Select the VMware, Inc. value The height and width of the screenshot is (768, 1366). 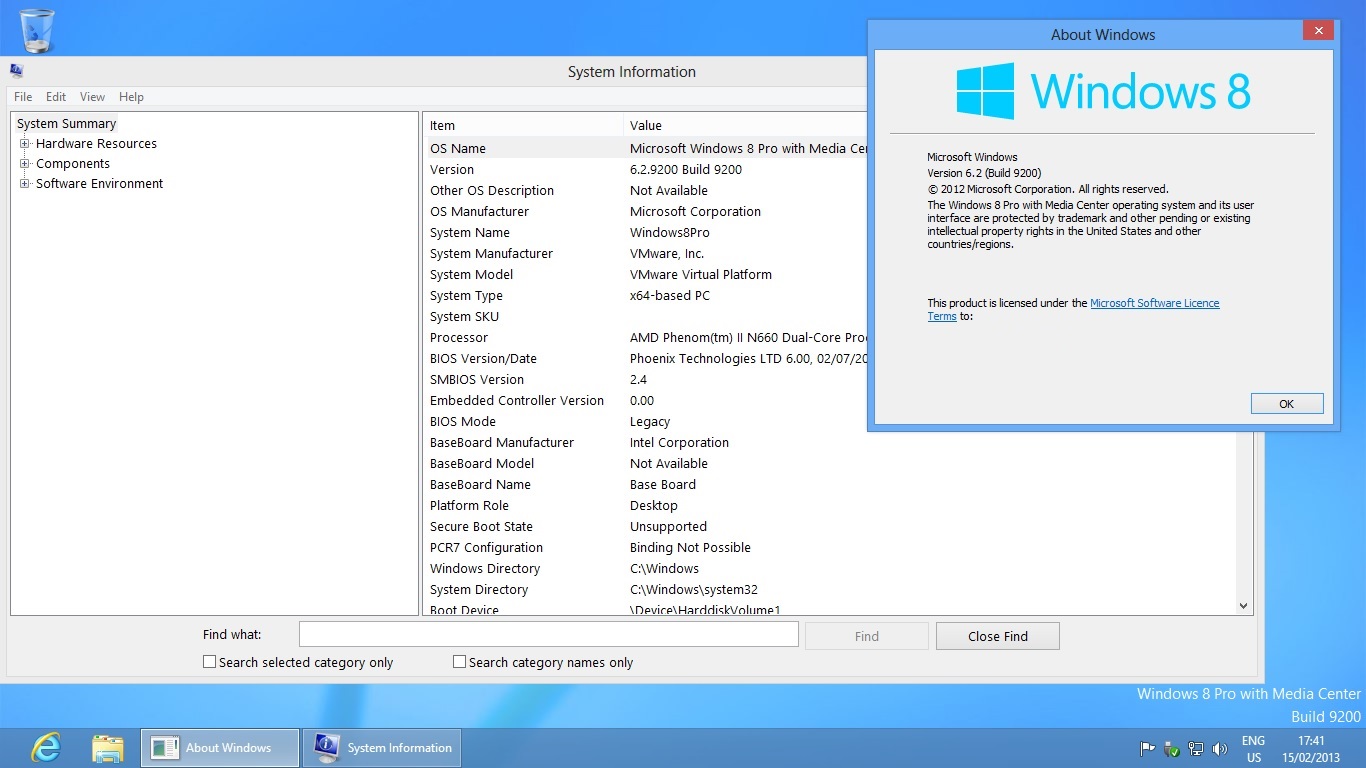tap(667, 253)
